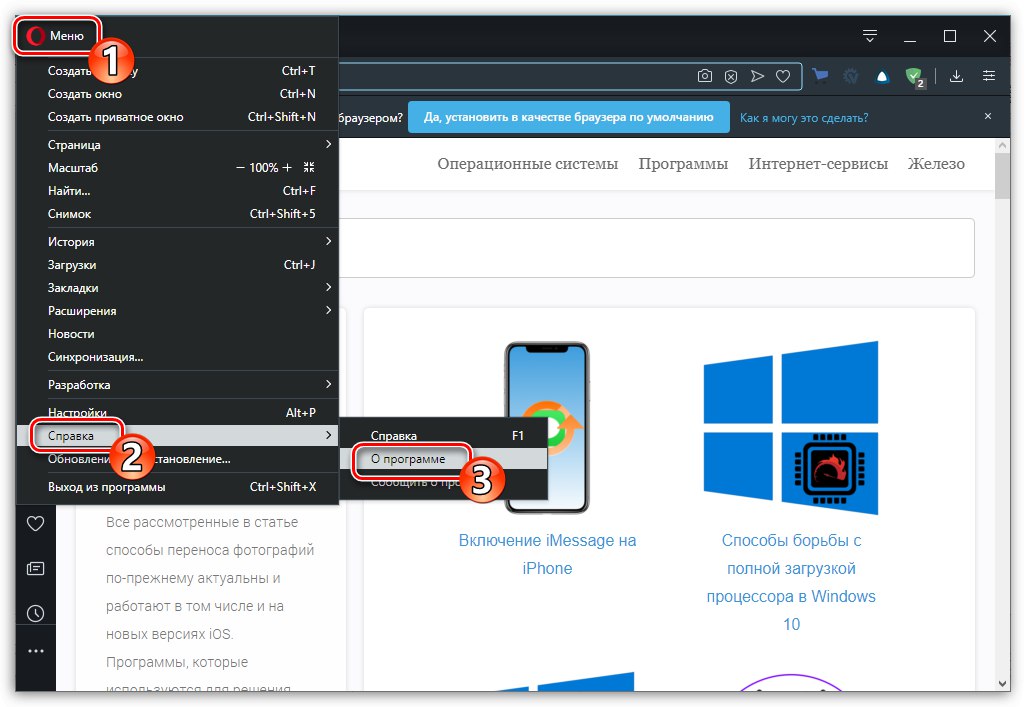Click the vertical scrollbar thumb
The width and height of the screenshot is (1026, 707).
click(x=1002, y=176)
